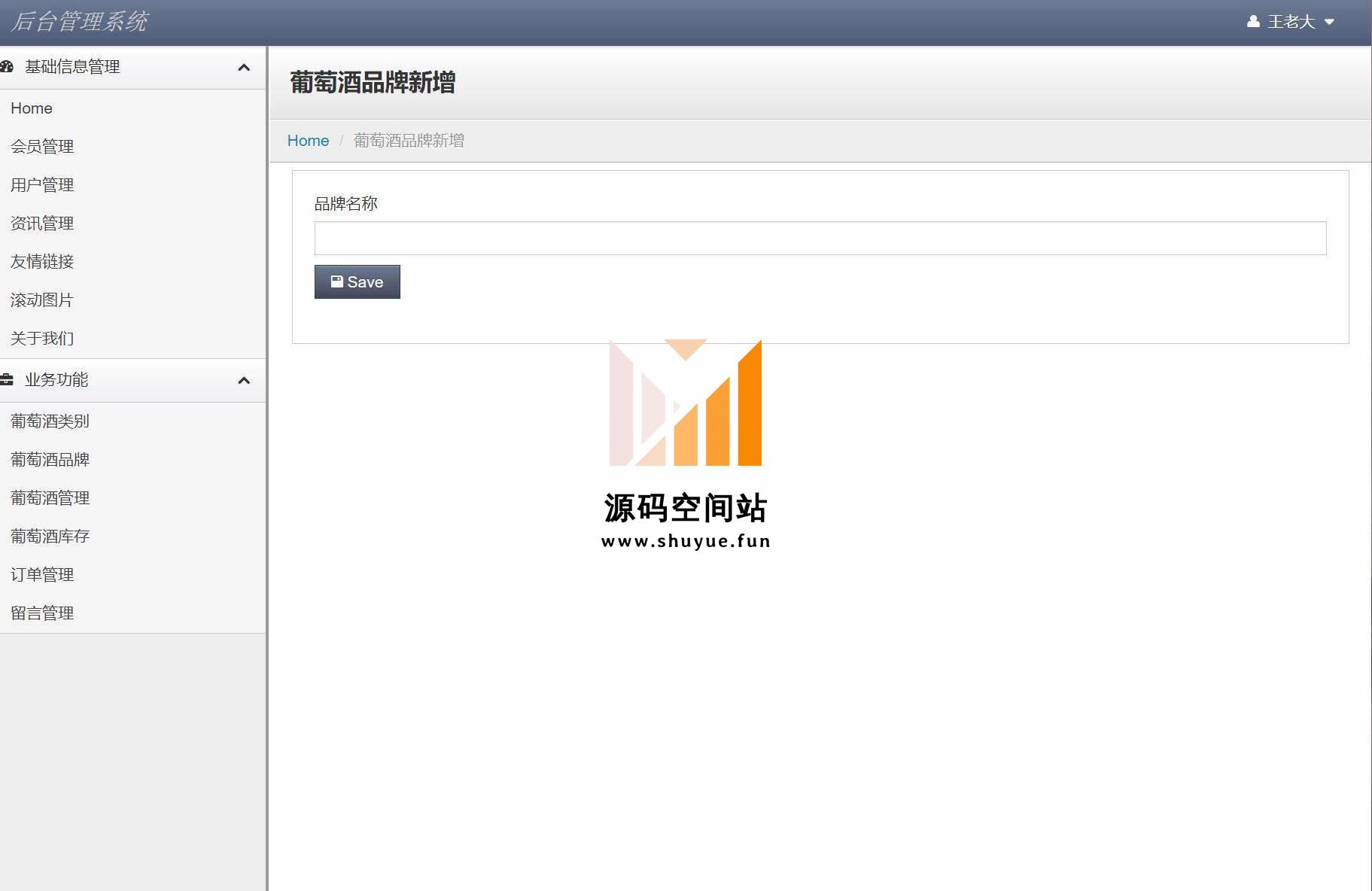Click the 业务功能 section header label
The height and width of the screenshot is (891, 1372).
(x=56, y=380)
